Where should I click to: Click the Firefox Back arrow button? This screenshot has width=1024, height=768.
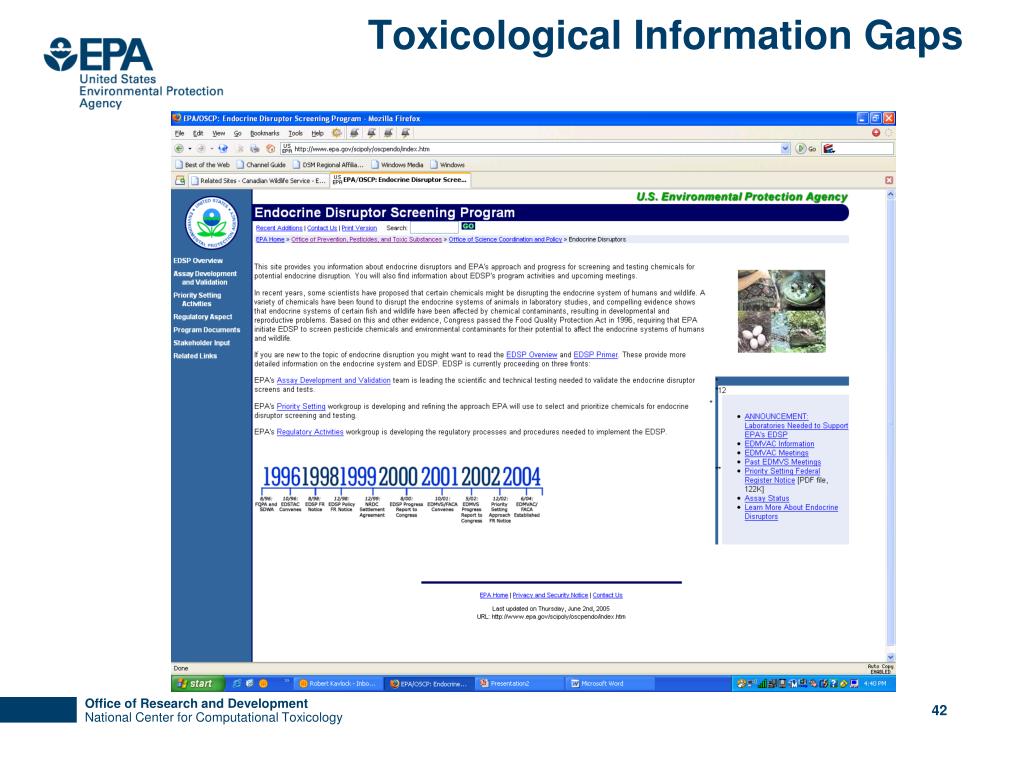[x=179, y=149]
